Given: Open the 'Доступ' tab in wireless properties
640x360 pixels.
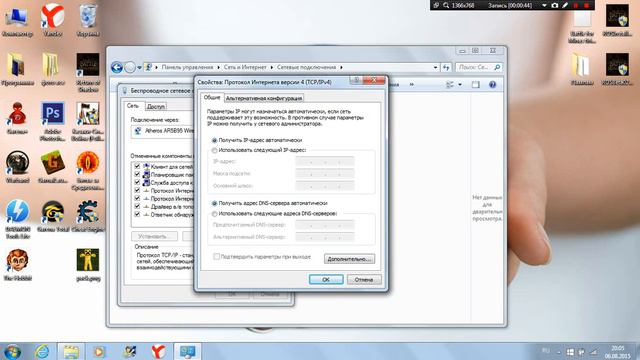Looking at the screenshot, I should click(x=156, y=107).
